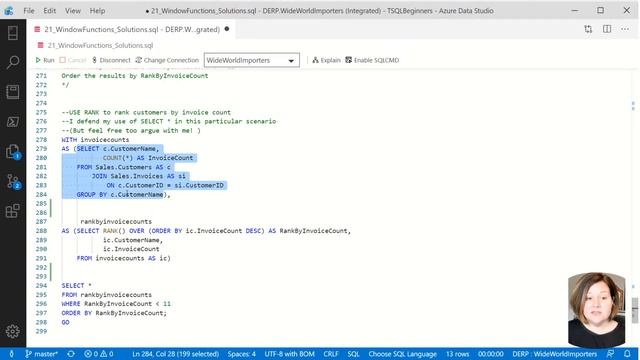Open the editor More Actions ellipsis
The height and width of the screenshot is (360, 640).
tap(625, 29)
